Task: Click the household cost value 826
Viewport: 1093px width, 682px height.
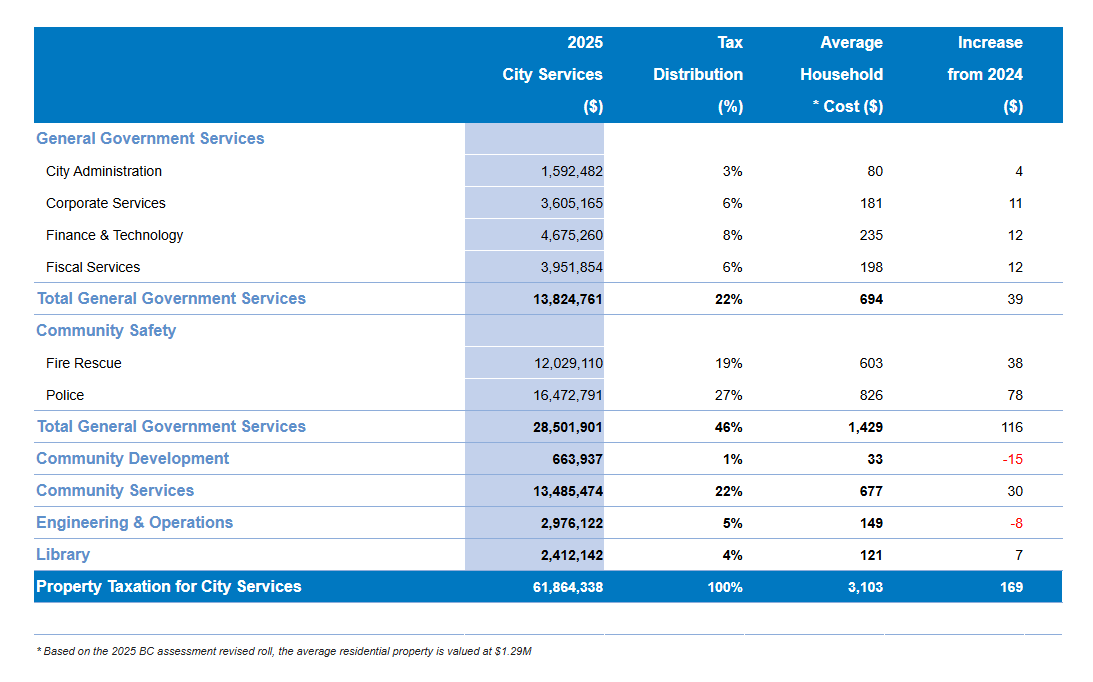Action: pyautogui.click(x=871, y=395)
